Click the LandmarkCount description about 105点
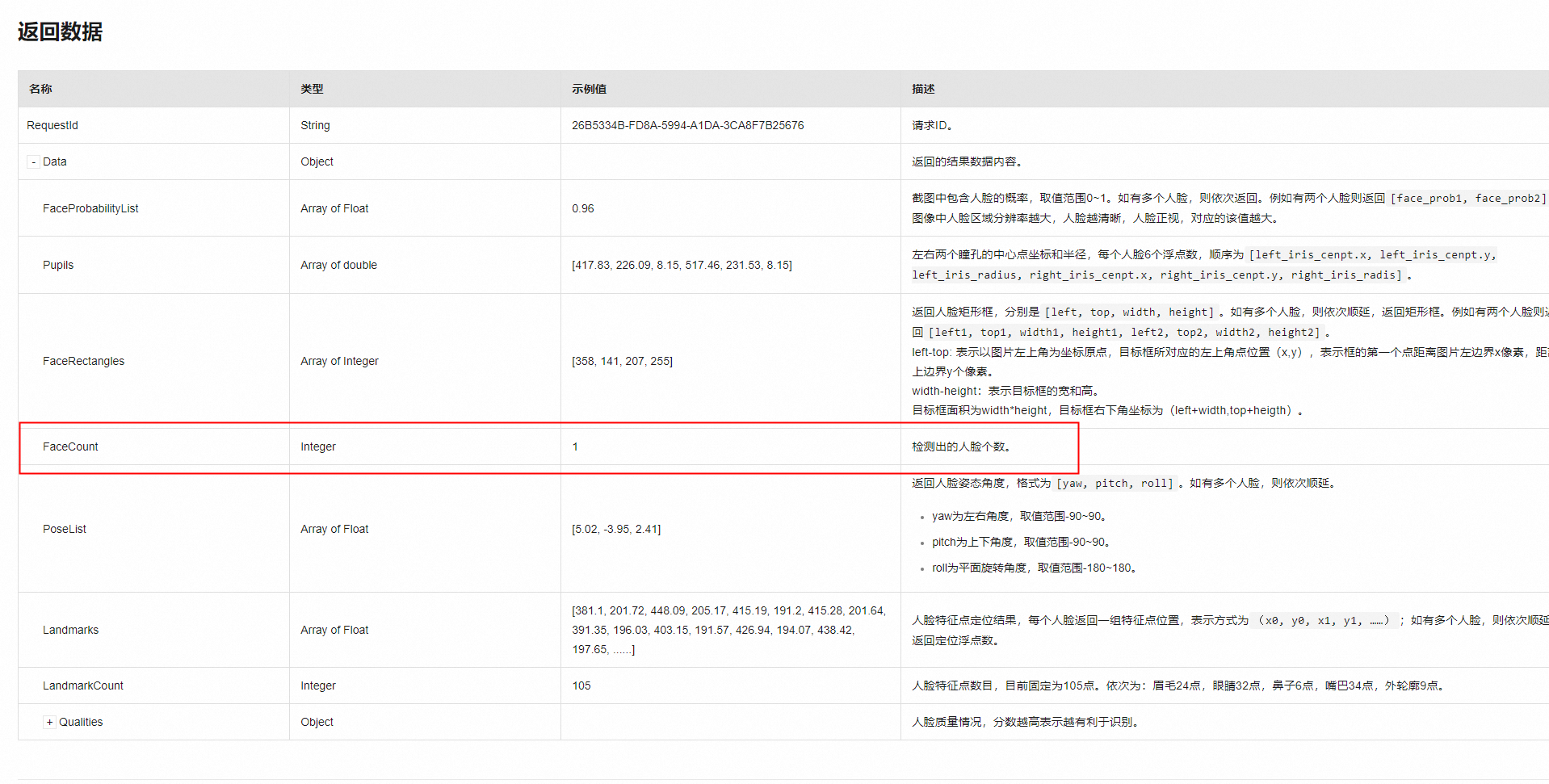Screen dimensions: 1549x784 [x=1178, y=685]
